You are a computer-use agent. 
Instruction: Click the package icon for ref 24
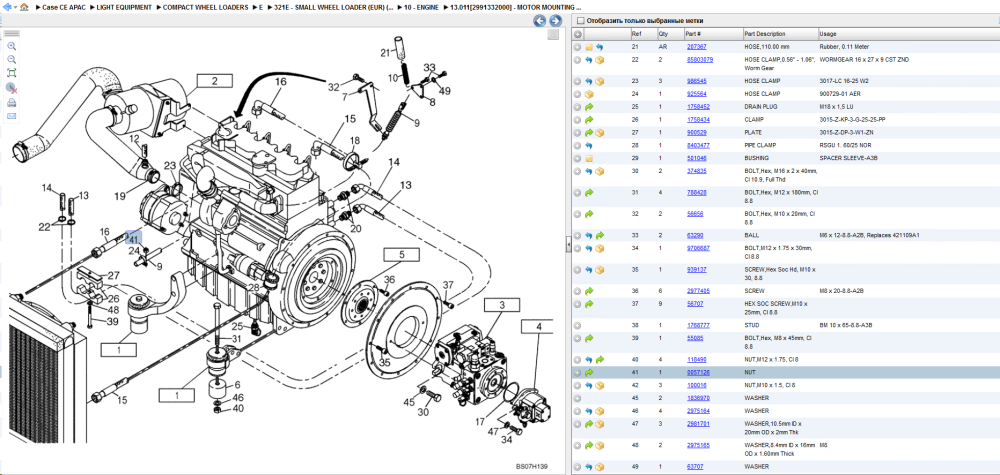pyautogui.click(x=589, y=94)
